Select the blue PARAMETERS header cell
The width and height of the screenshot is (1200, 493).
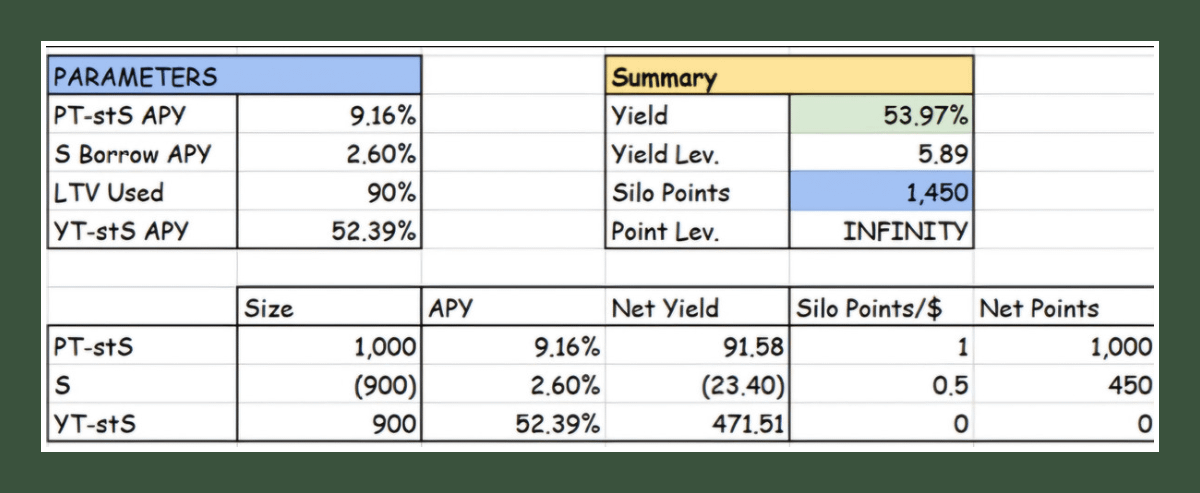233,76
